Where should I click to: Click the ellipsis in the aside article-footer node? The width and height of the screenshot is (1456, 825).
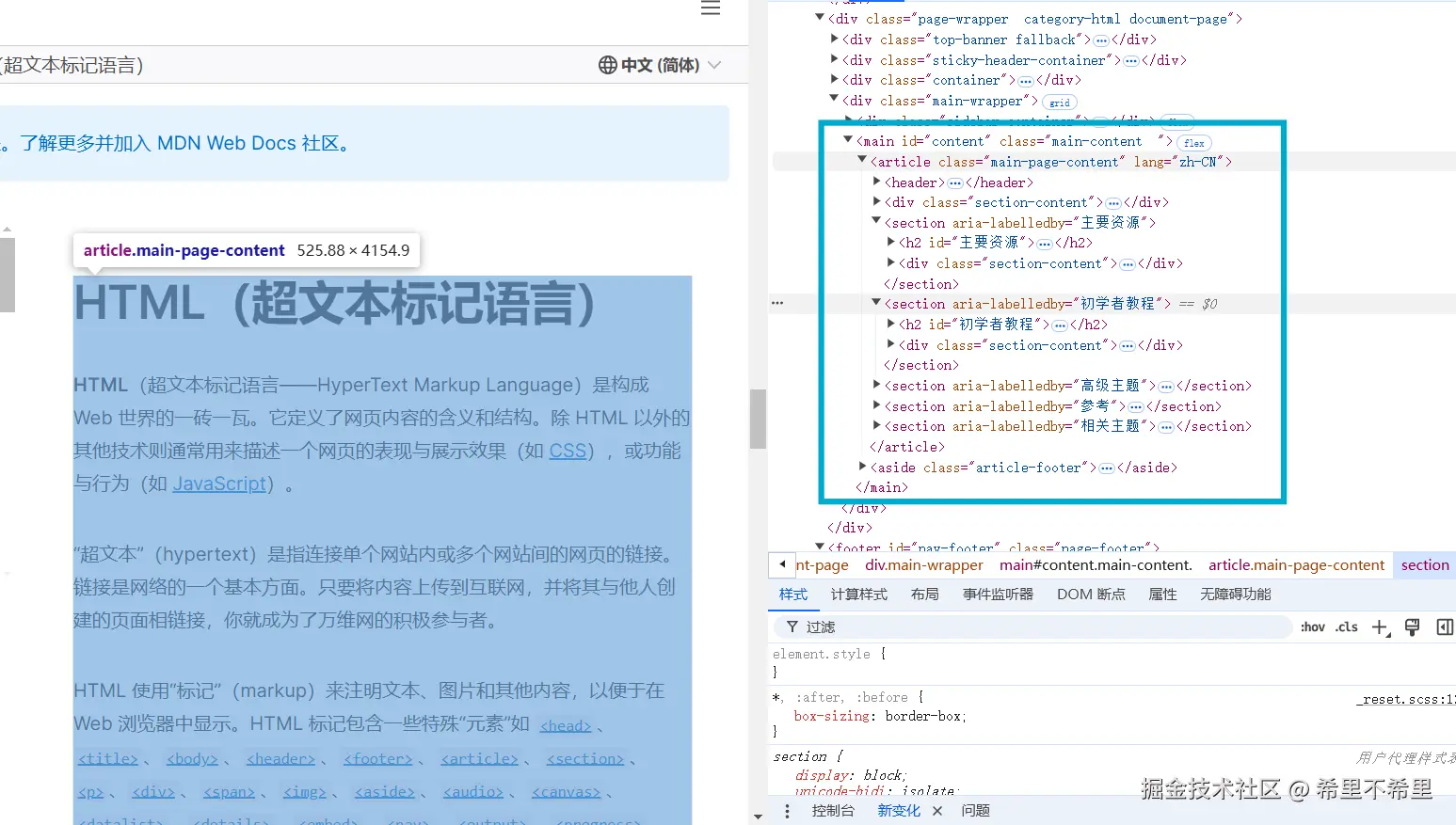coord(1107,468)
